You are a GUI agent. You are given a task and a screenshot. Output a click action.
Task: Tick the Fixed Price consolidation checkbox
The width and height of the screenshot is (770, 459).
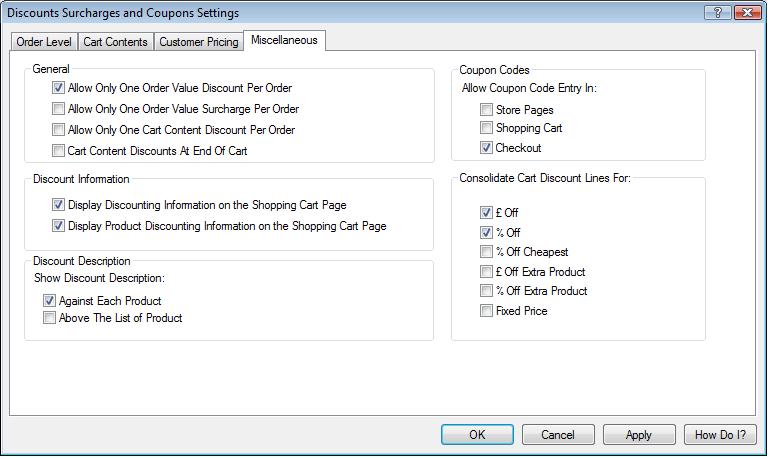pyautogui.click(x=487, y=311)
